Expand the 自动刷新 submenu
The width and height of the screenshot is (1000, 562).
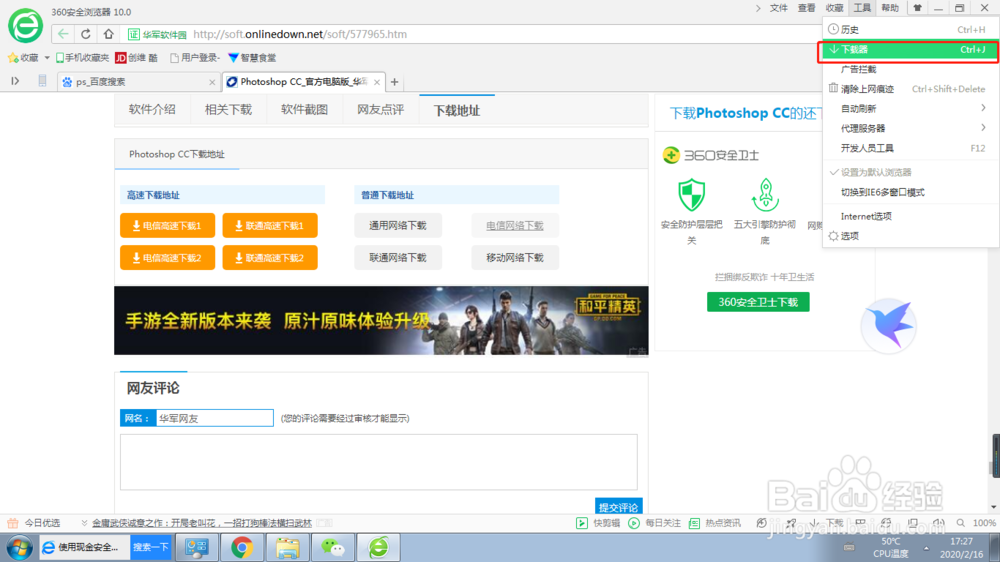point(910,108)
